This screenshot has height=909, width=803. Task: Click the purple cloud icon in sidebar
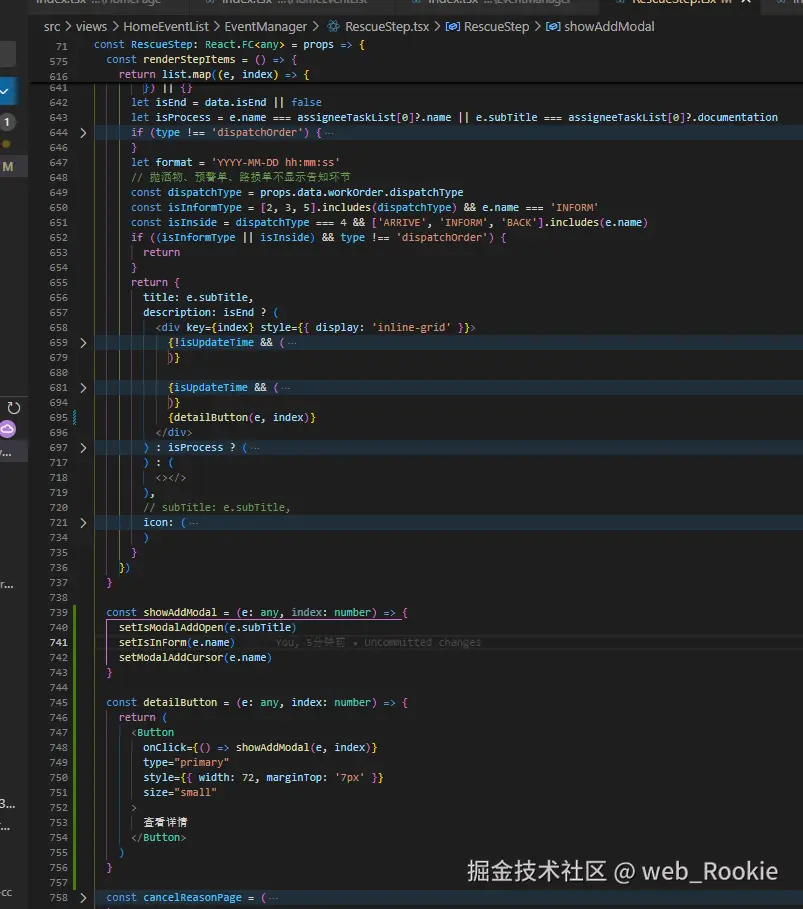[x=8, y=429]
